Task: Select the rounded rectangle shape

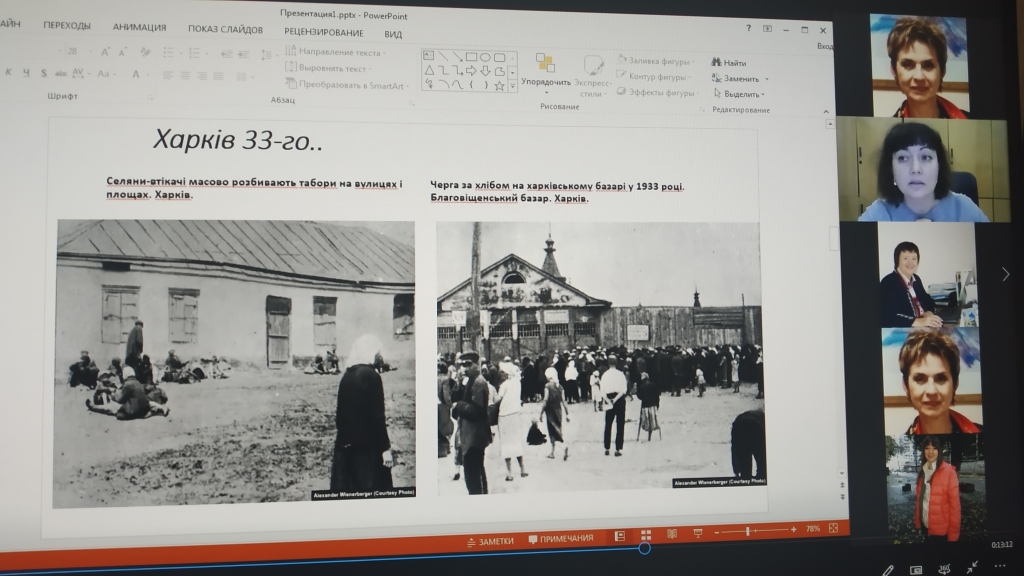Action: click(x=500, y=57)
